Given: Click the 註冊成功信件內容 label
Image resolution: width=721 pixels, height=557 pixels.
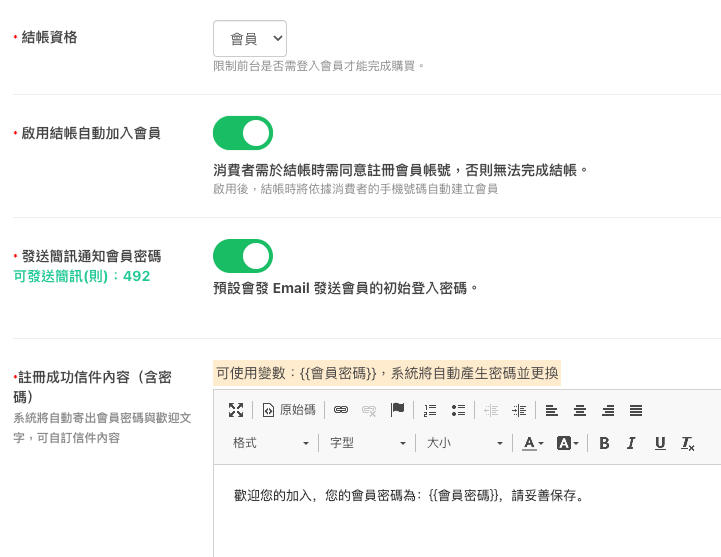Looking at the screenshot, I should (92, 386).
